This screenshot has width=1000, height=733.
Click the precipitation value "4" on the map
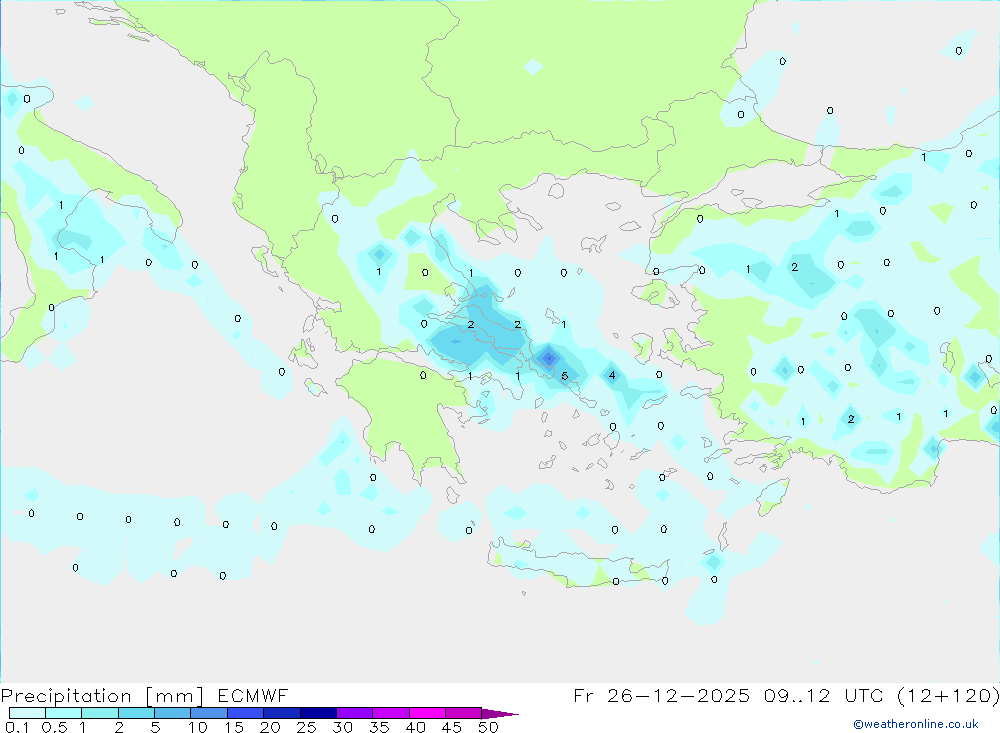click(x=612, y=375)
